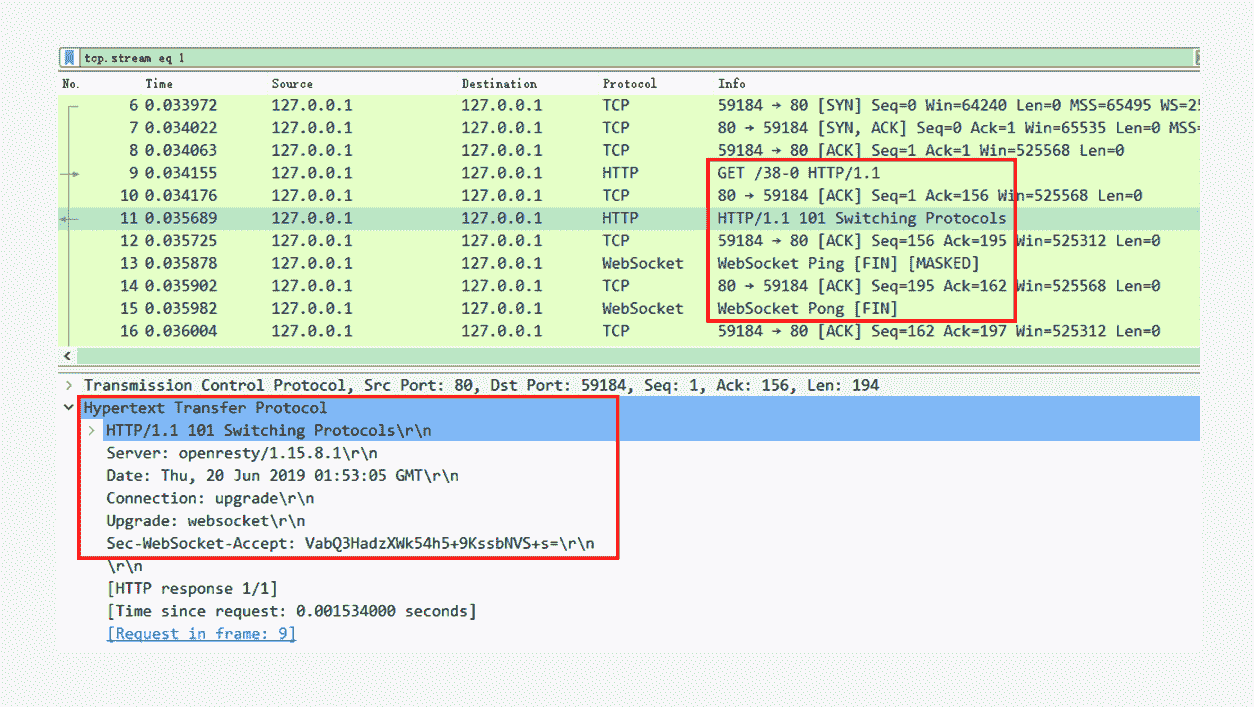Sort packets by the No. column
This screenshot has height=707, width=1254.
point(71,84)
